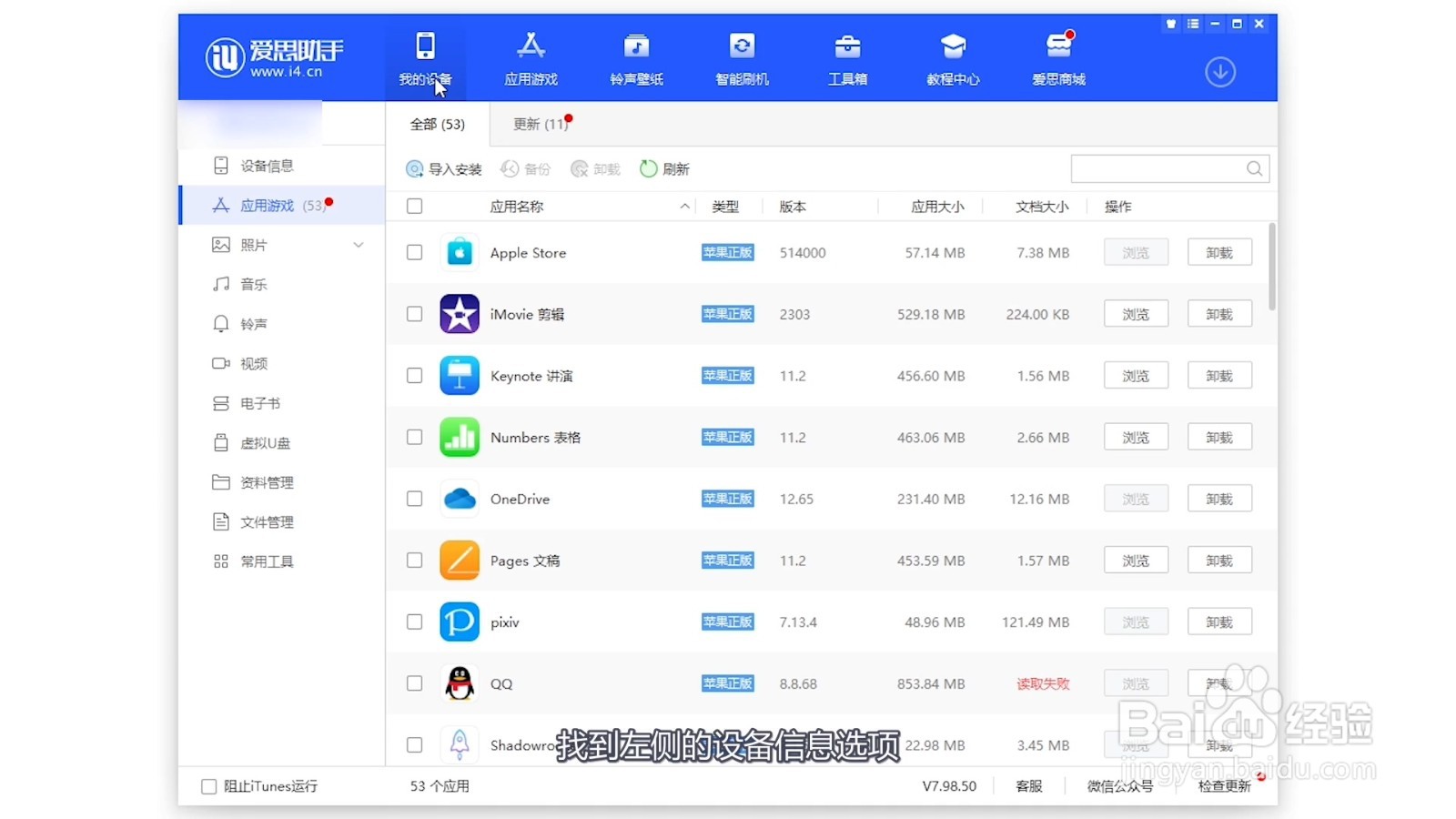Sort by 文档大小 column header
The height and width of the screenshot is (819, 1456).
(x=1042, y=207)
